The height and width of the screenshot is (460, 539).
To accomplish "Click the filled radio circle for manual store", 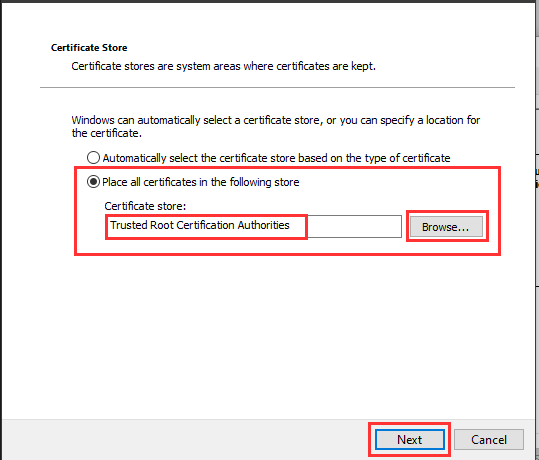I will coord(93,182).
